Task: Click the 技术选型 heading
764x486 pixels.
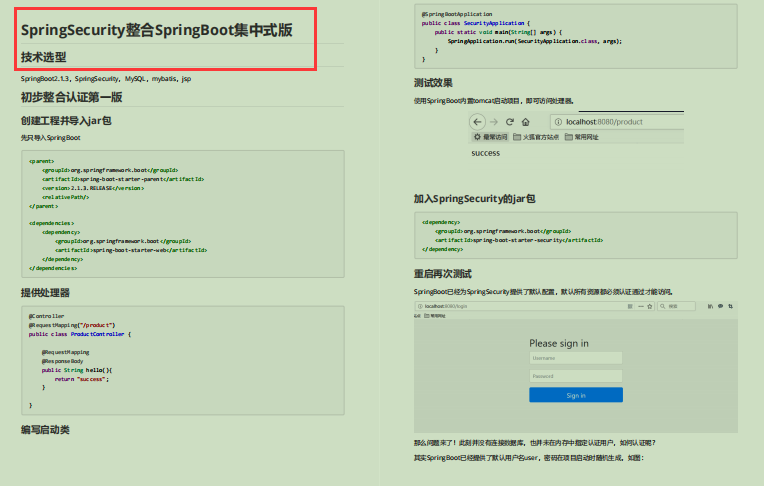Action: (x=43, y=57)
